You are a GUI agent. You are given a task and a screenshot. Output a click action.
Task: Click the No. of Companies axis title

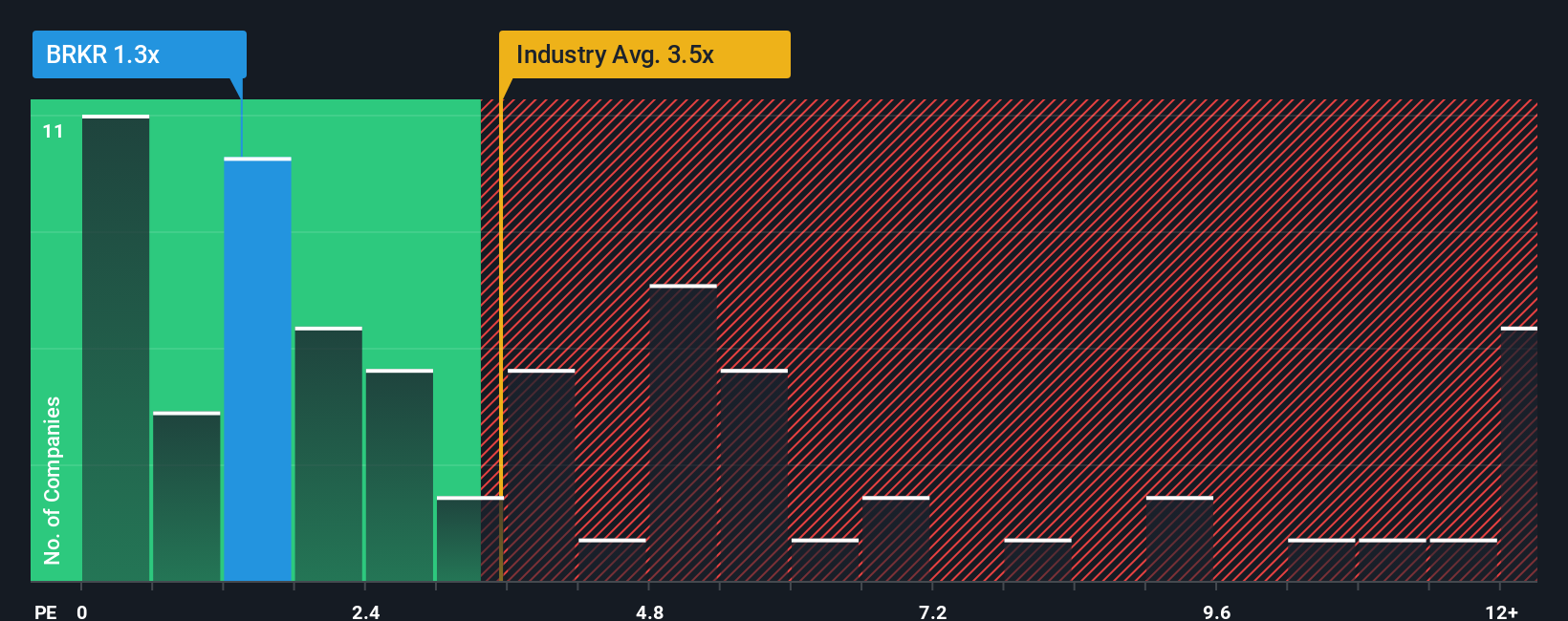(x=53, y=480)
